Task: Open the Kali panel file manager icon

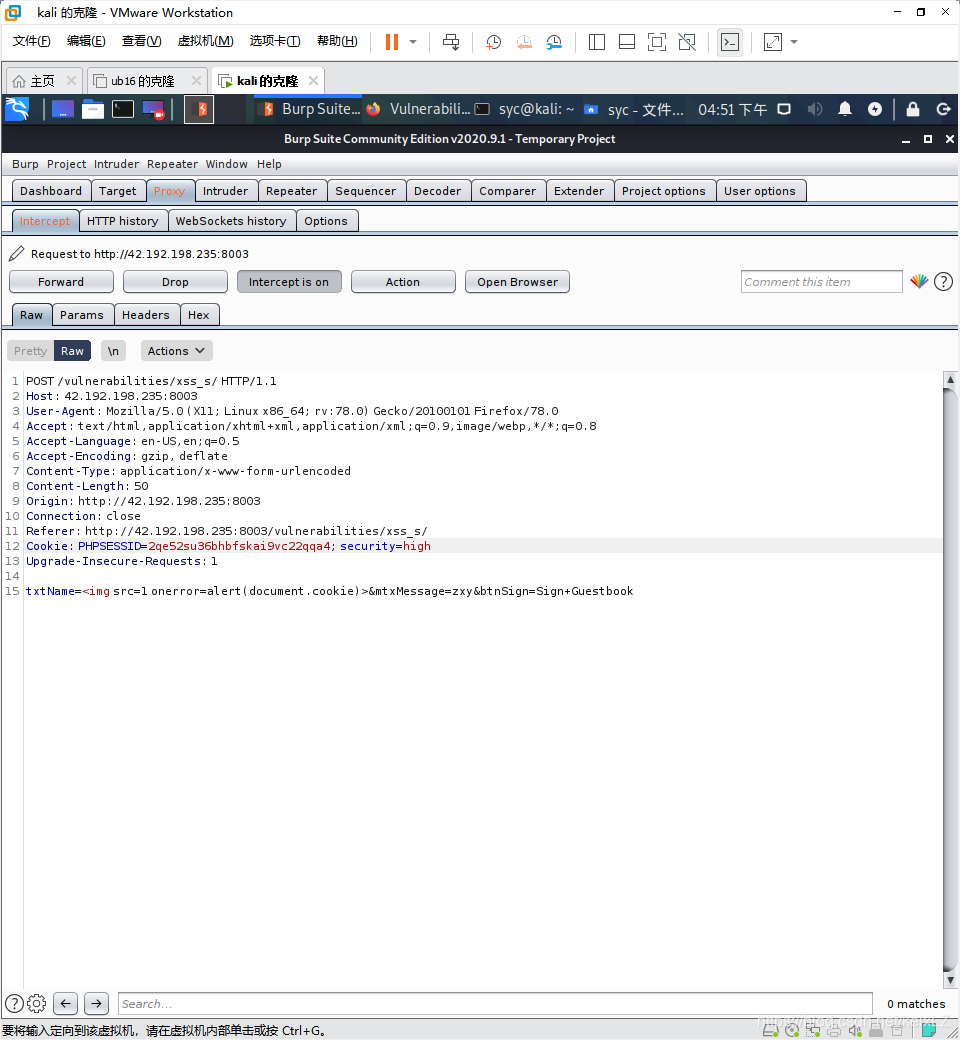Action: pos(93,109)
